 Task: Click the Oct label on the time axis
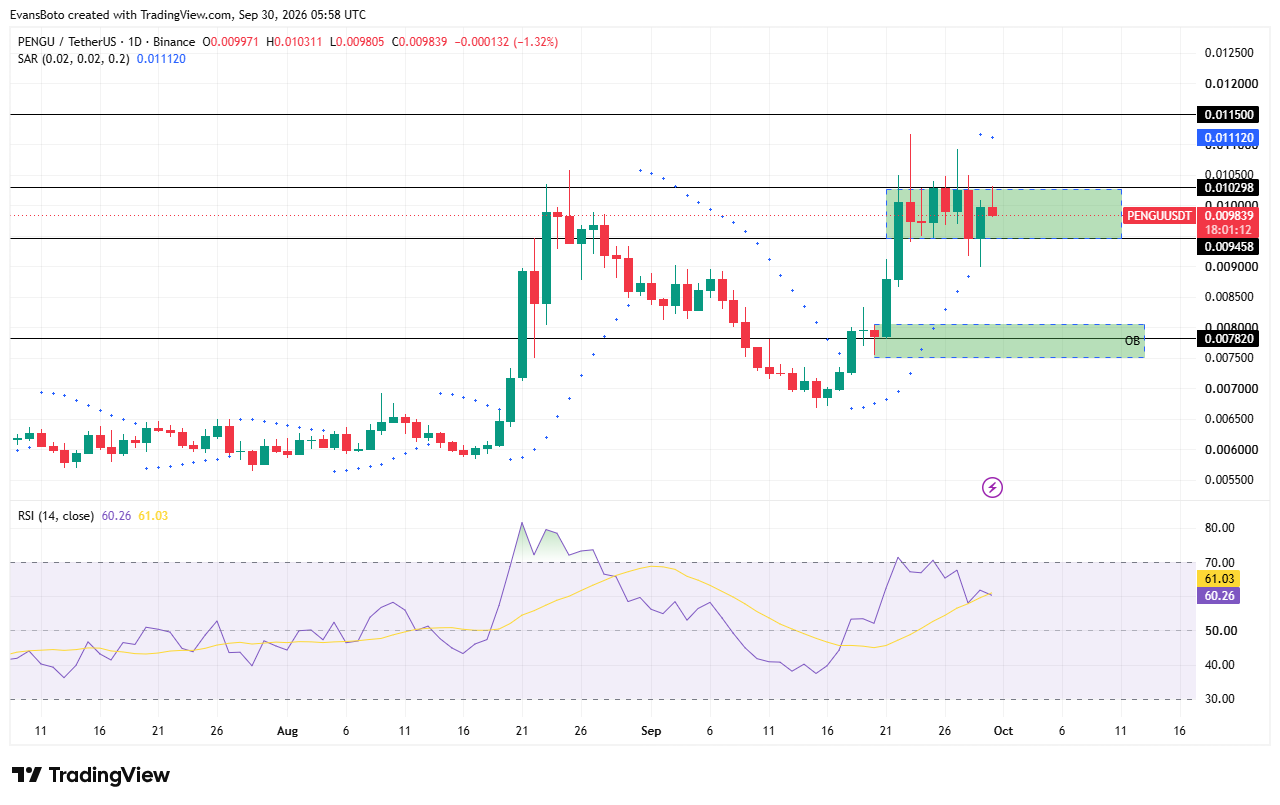[1003, 731]
